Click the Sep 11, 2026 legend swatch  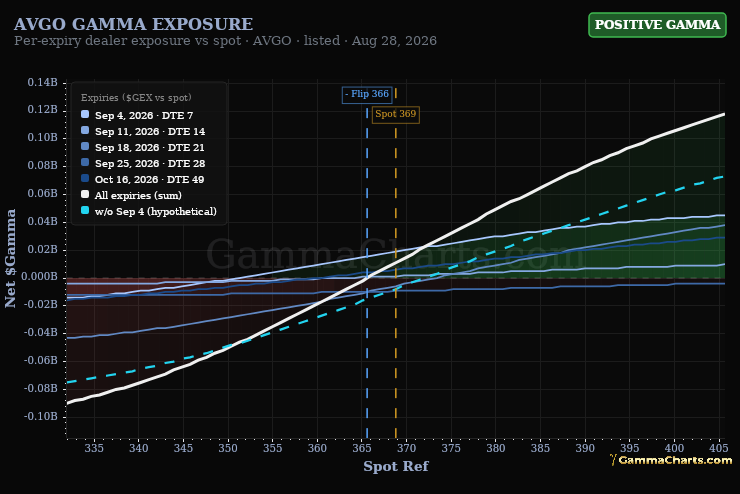[85, 130]
